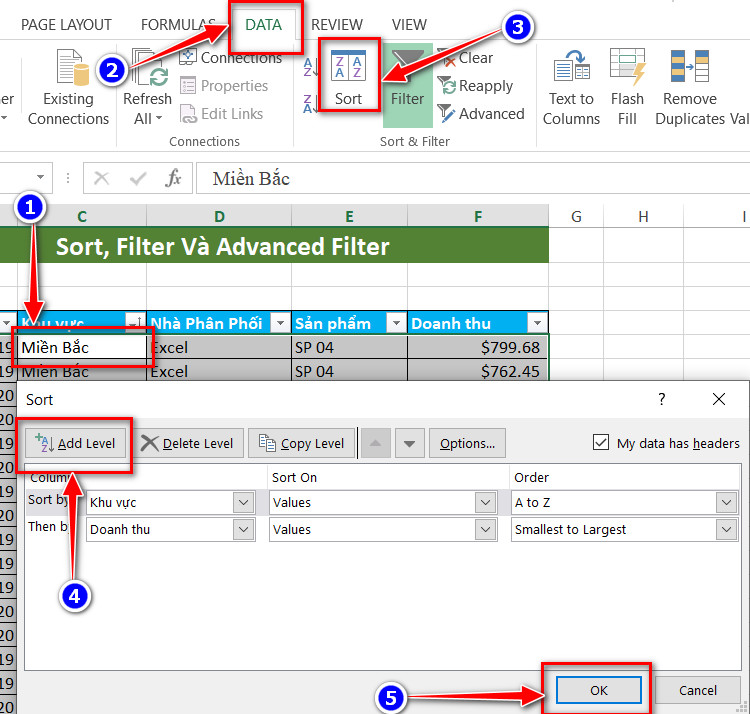Image resolution: width=750 pixels, height=714 pixels.
Task: Select column F header
Action: coord(478,216)
